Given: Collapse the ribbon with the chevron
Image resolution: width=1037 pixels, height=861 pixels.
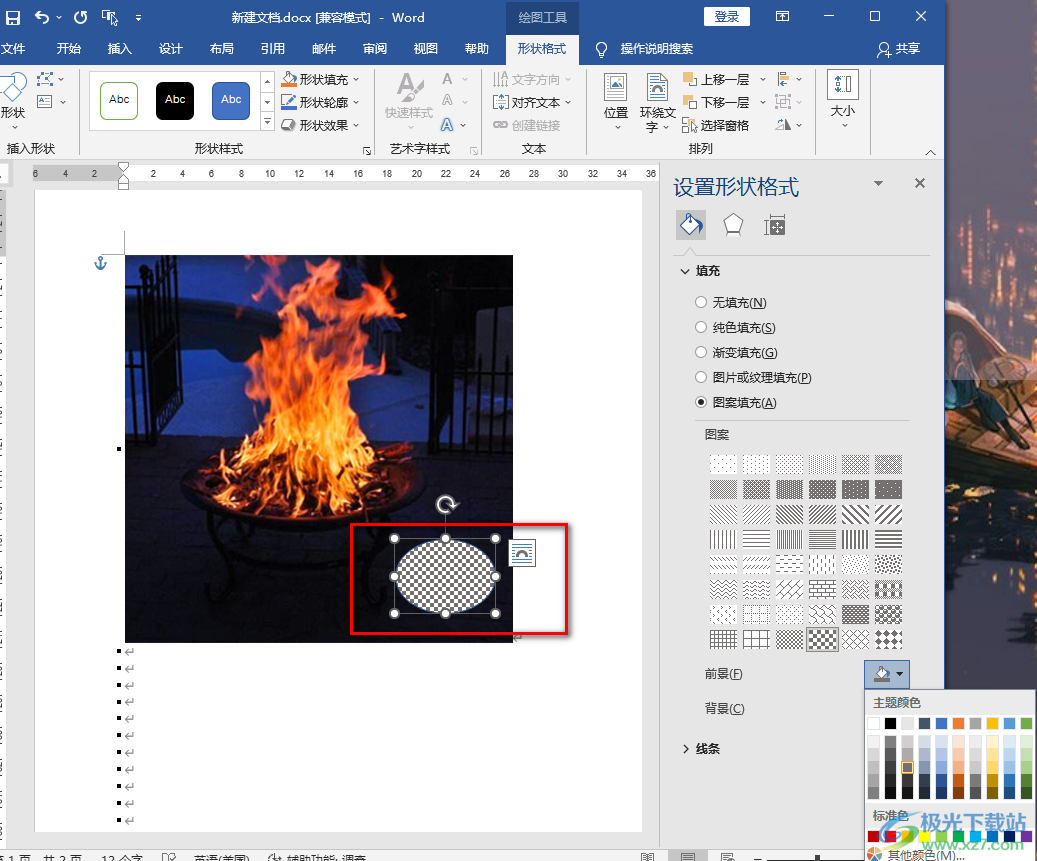Looking at the screenshot, I should tap(931, 152).
